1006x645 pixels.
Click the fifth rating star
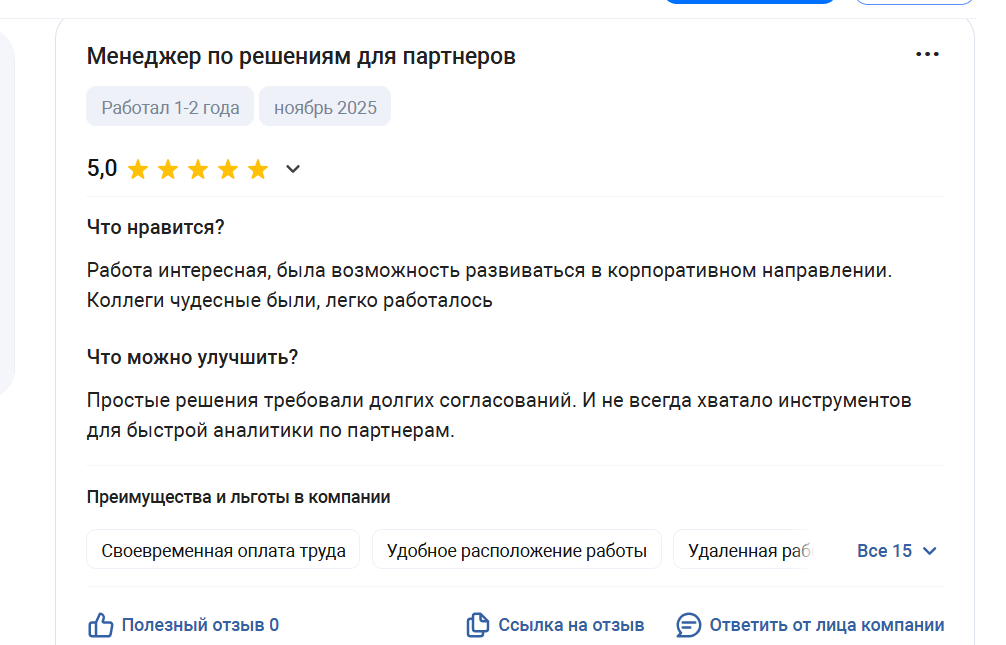(258, 169)
